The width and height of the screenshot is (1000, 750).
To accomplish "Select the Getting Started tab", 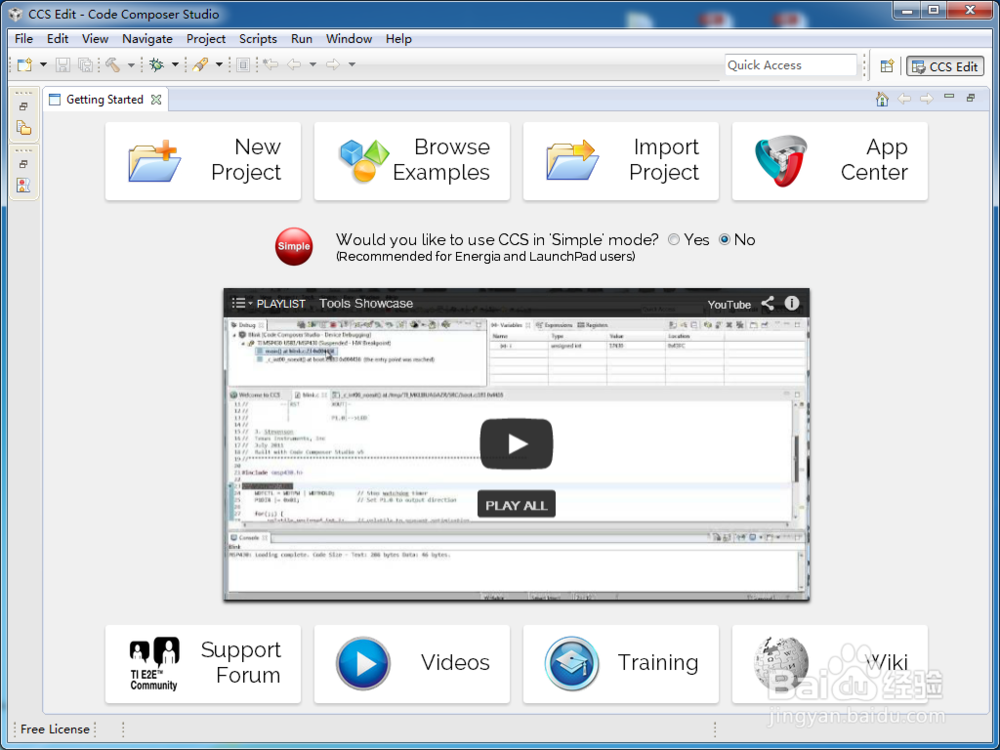I will pyautogui.click(x=105, y=99).
